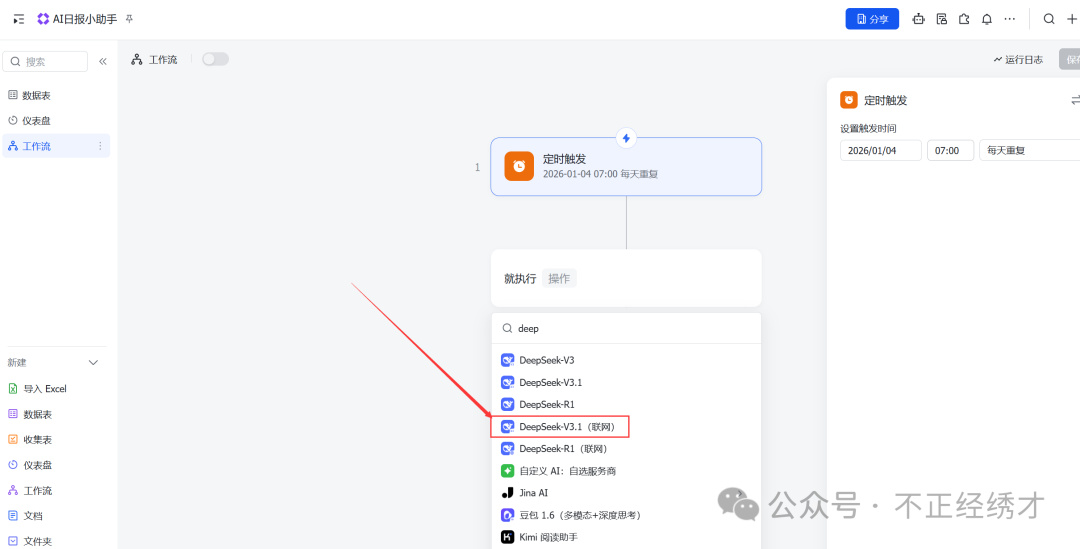Collapse the 新建 section chevron
Image resolution: width=1080 pixels, height=549 pixels.
(94, 362)
